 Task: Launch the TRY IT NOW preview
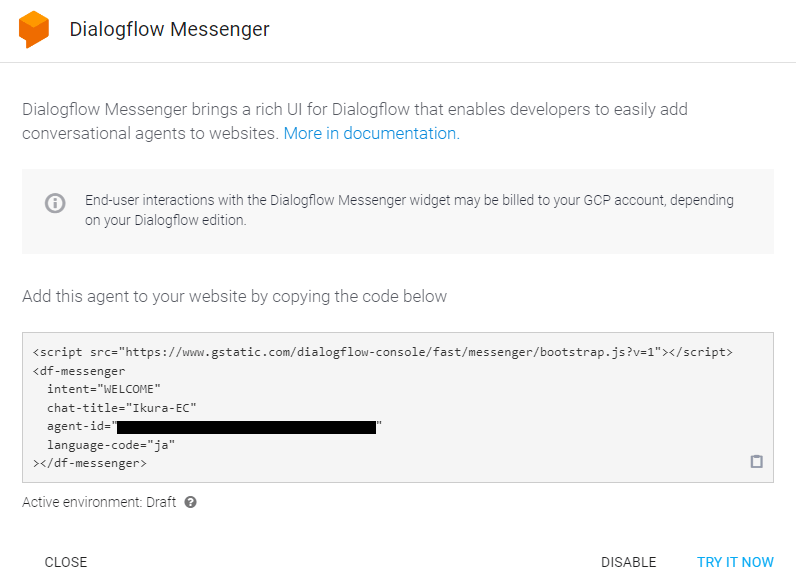pyautogui.click(x=735, y=562)
